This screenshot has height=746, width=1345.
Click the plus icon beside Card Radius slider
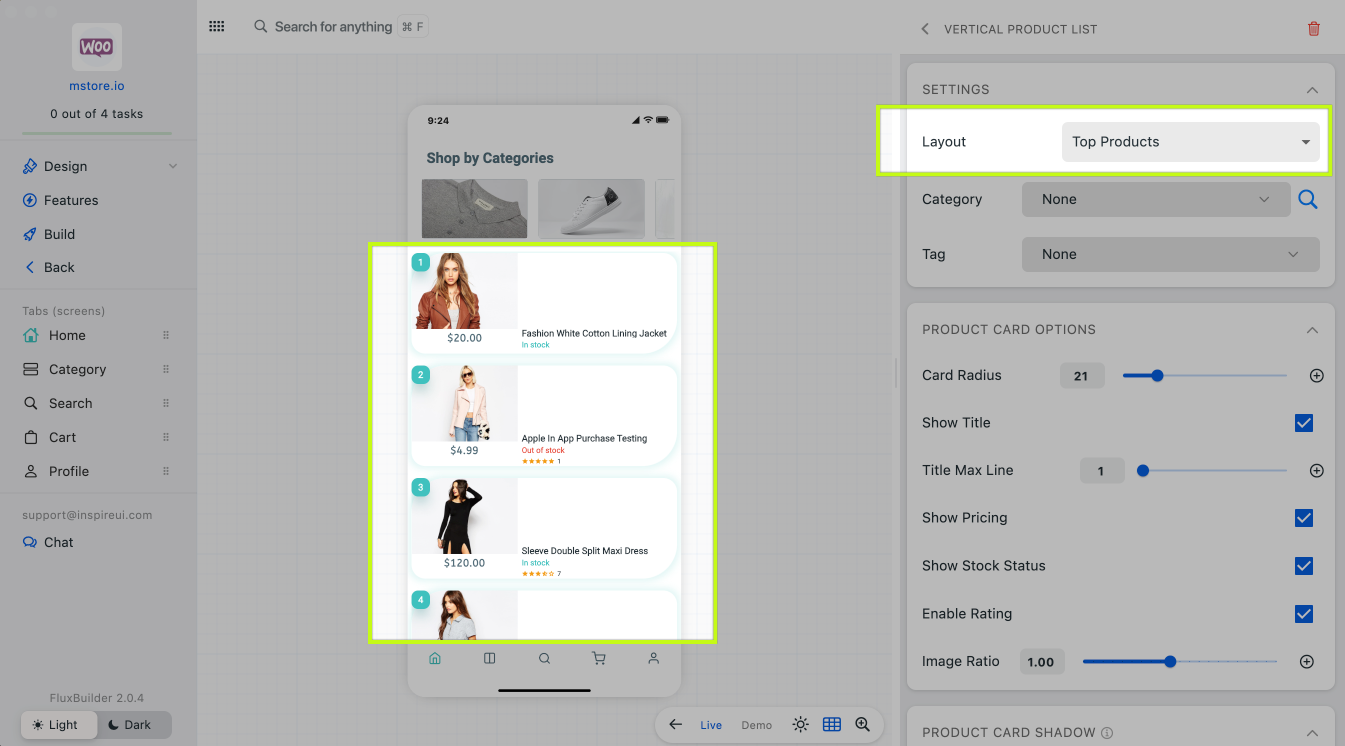pyautogui.click(x=1316, y=376)
